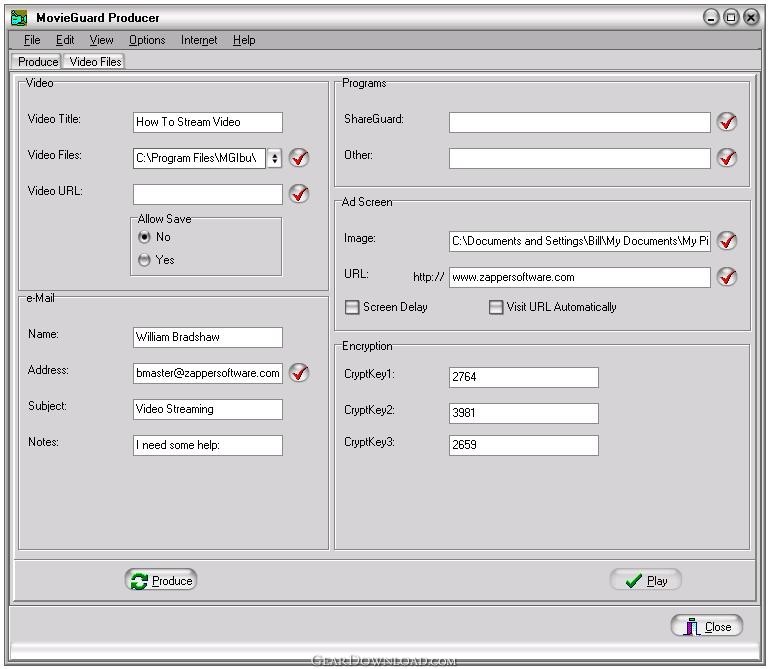Click the empty Video URL input field

(208, 194)
